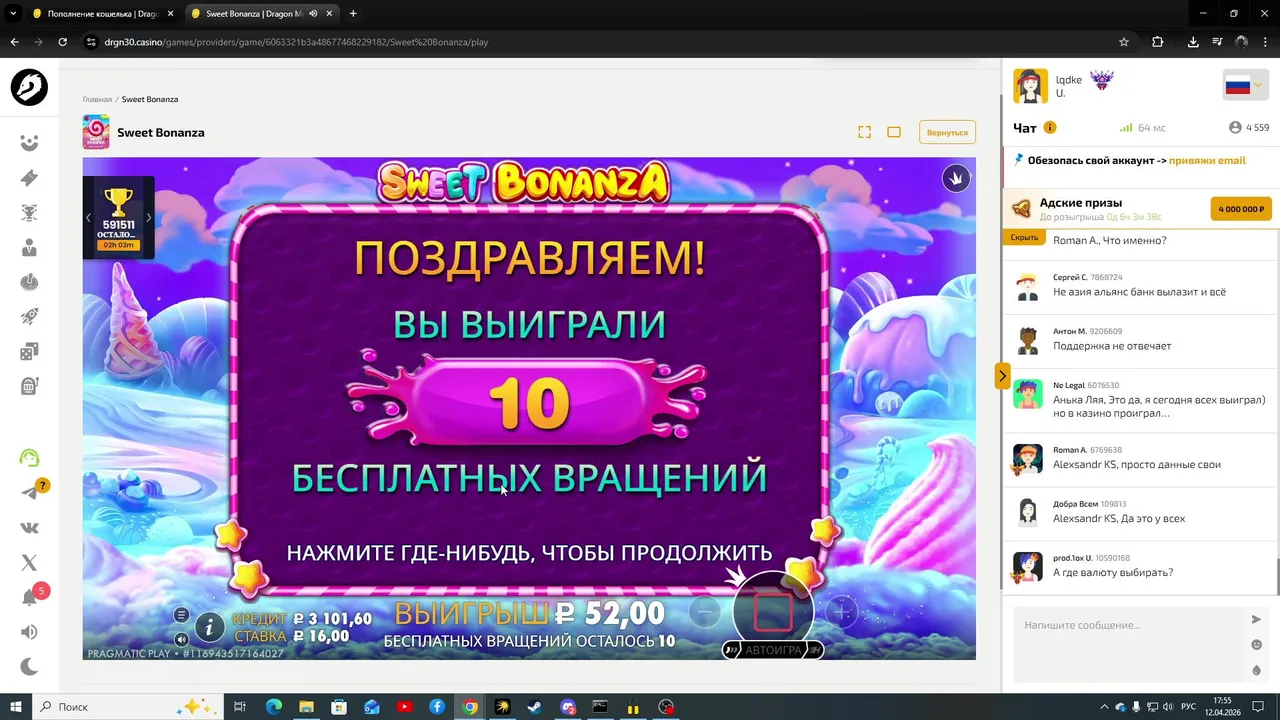This screenshot has width=1280, height=720.
Task: Open browser downloads icon
Action: (x=1193, y=42)
